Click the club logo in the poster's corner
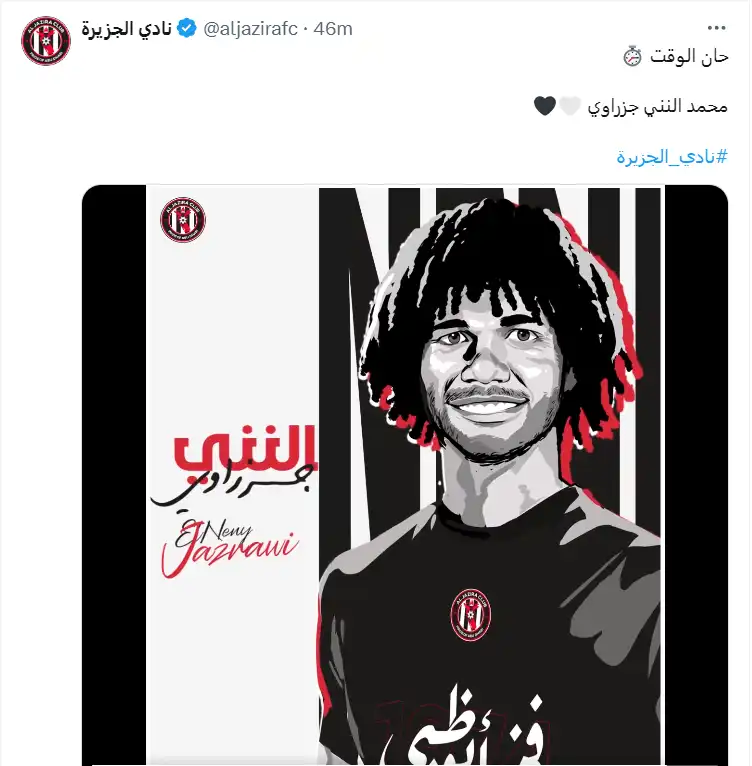 tap(183, 219)
